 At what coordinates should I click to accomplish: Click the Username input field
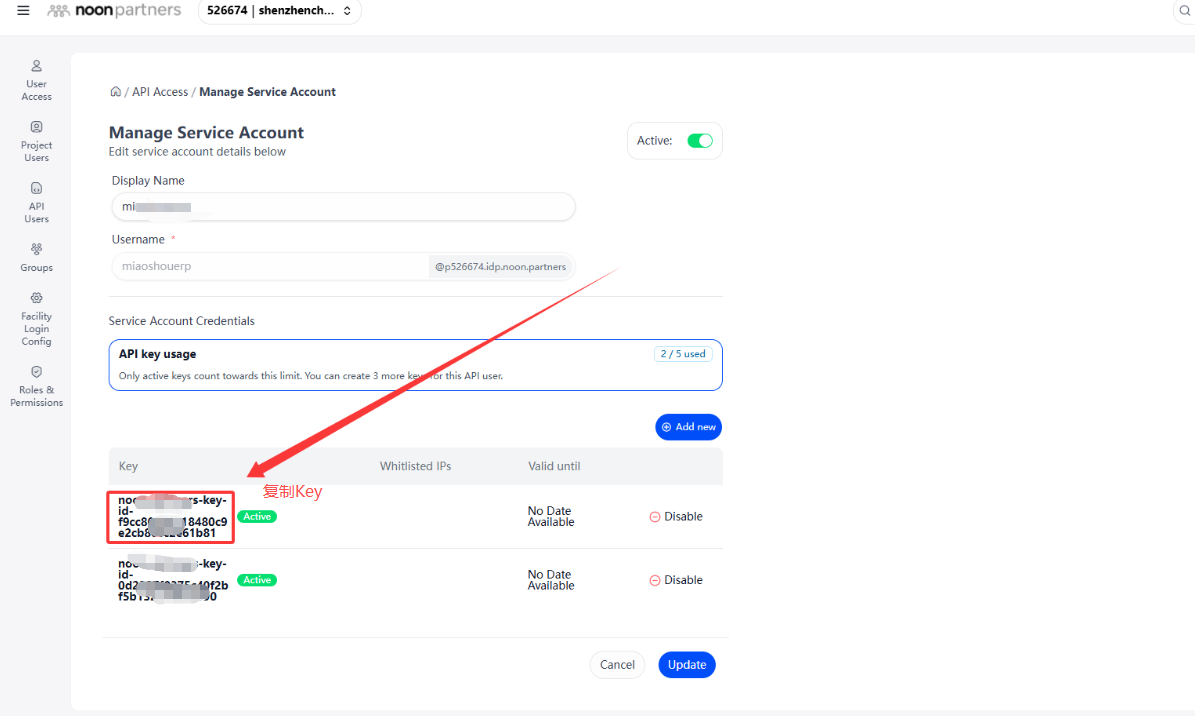pyautogui.click(x=270, y=266)
